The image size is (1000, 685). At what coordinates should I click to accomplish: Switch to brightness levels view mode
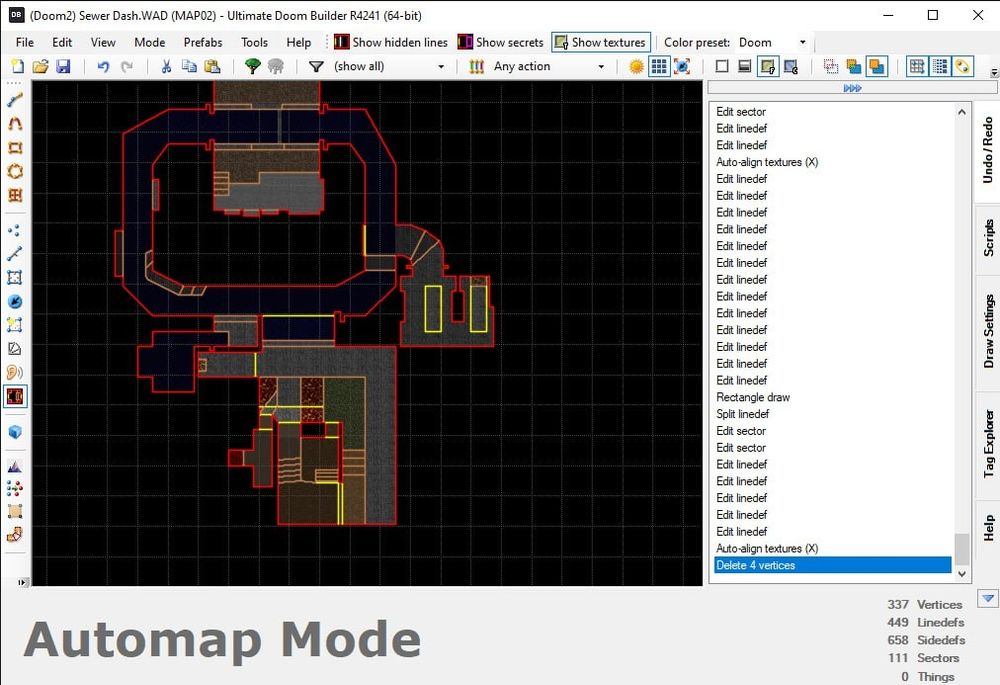tap(744, 66)
